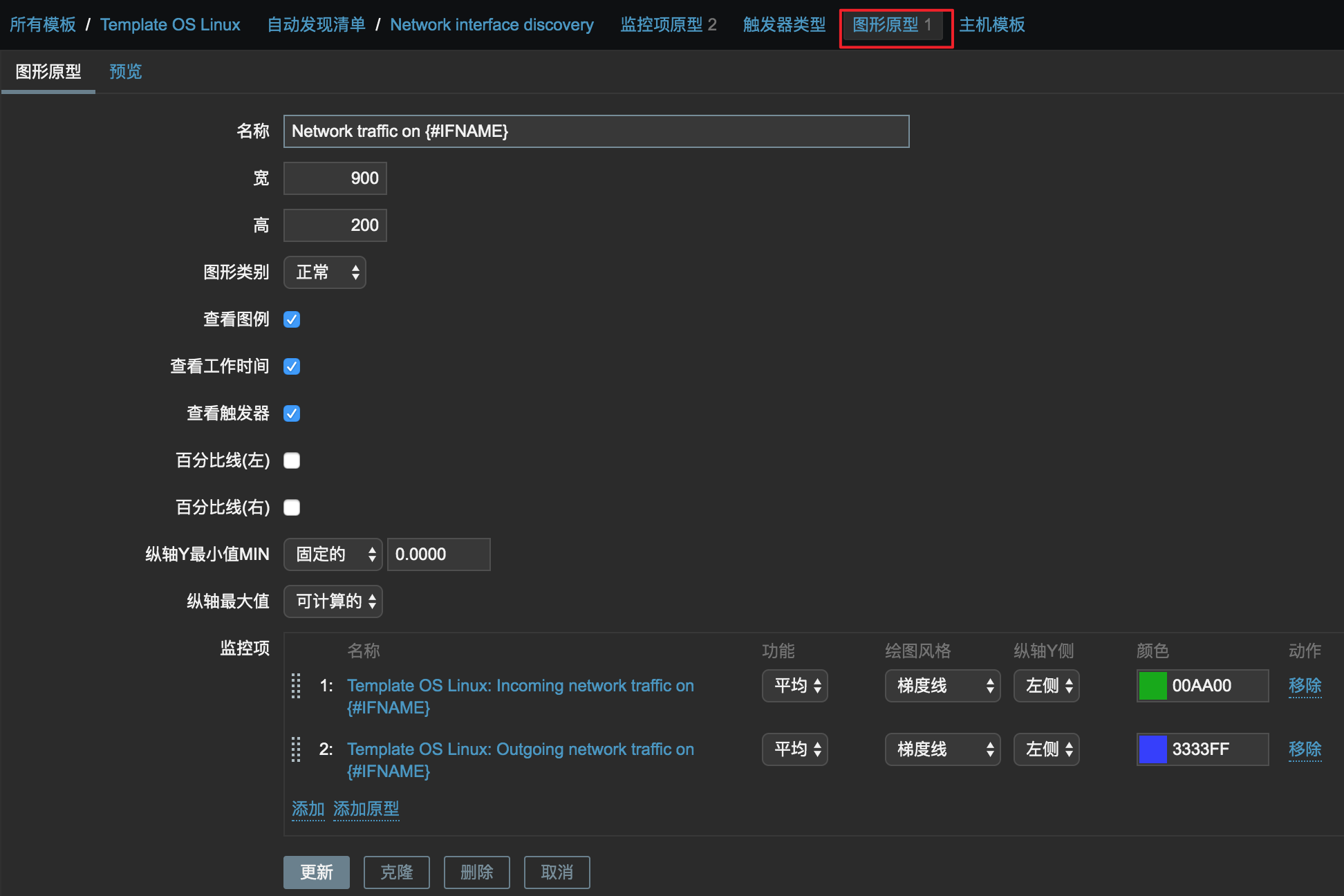The image size is (1344, 896).
Task: Open 绘图风格 dropdown for Incoming traffic item
Action: tap(942, 686)
